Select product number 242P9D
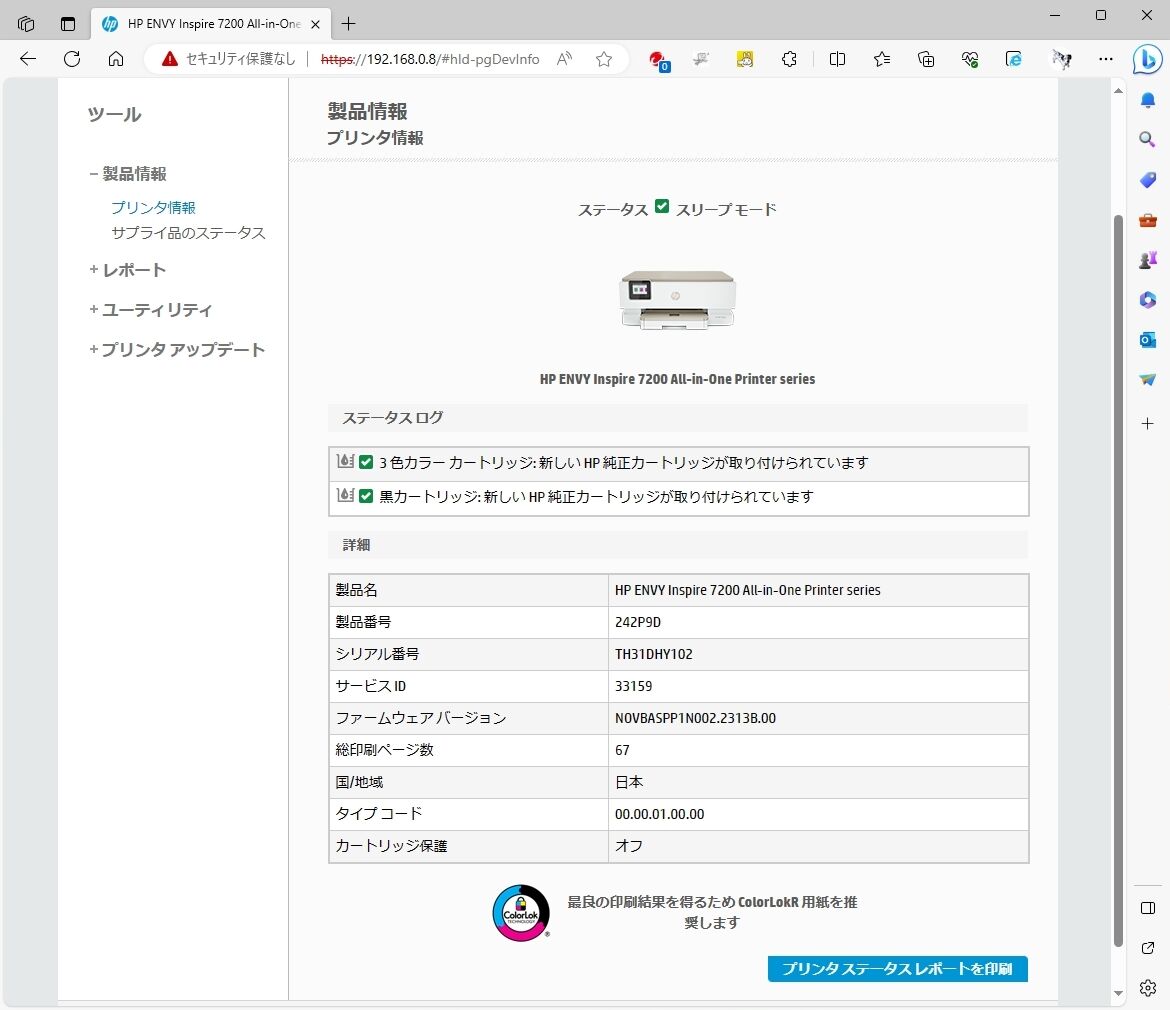The height and width of the screenshot is (1010, 1170). (x=638, y=622)
